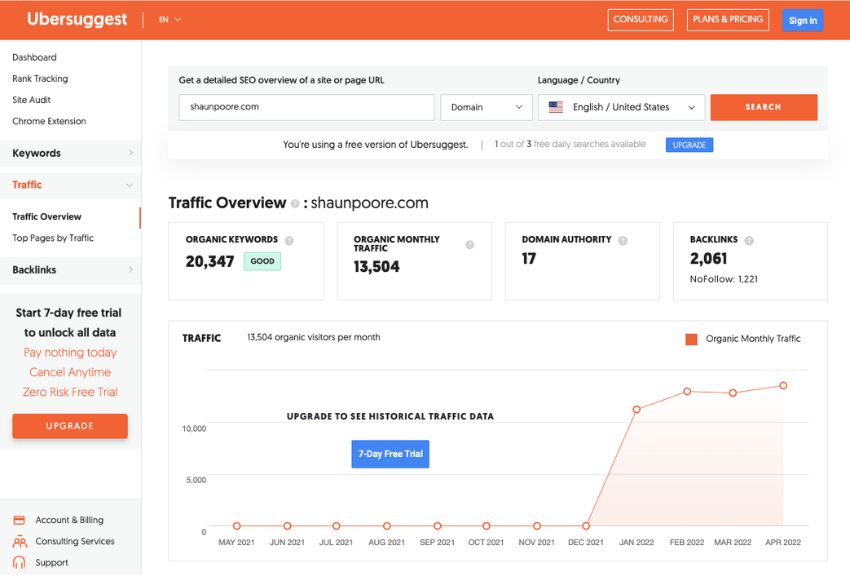This screenshot has height=575, width=850.
Task: Click the DEC 2021 data point
Action: pyautogui.click(x=585, y=526)
